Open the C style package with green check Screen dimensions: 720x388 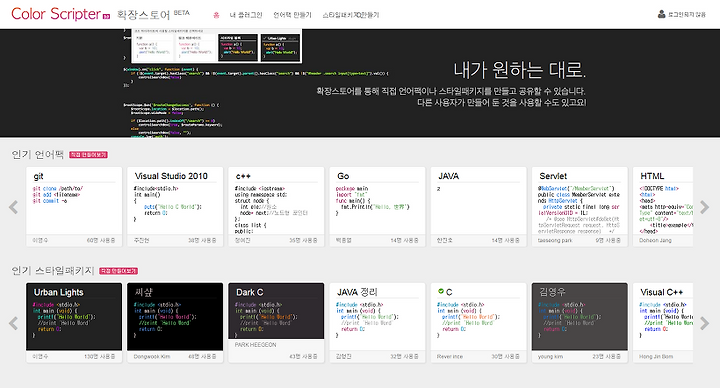(478, 322)
